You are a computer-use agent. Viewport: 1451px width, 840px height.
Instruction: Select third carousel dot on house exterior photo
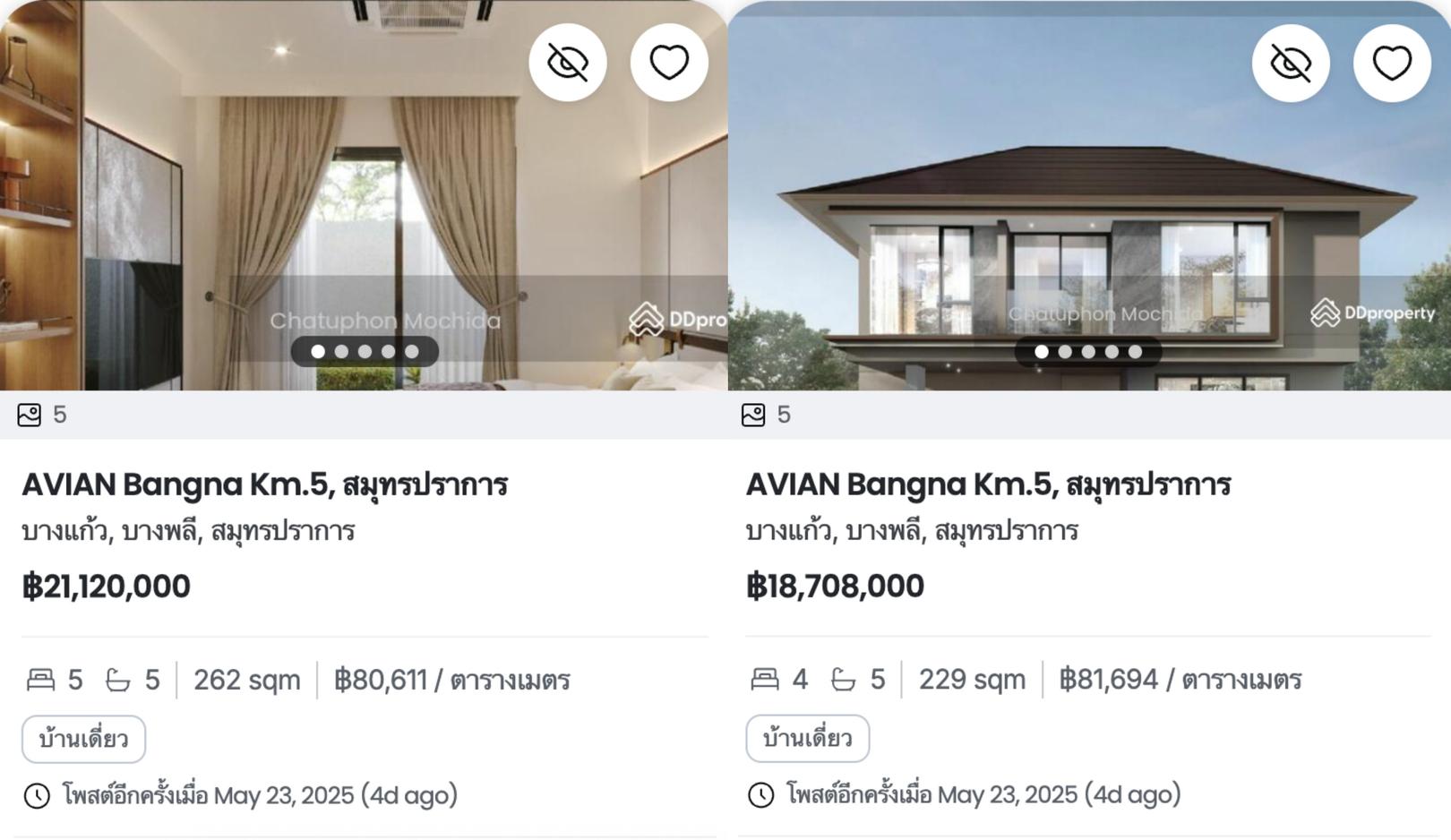(x=1088, y=351)
